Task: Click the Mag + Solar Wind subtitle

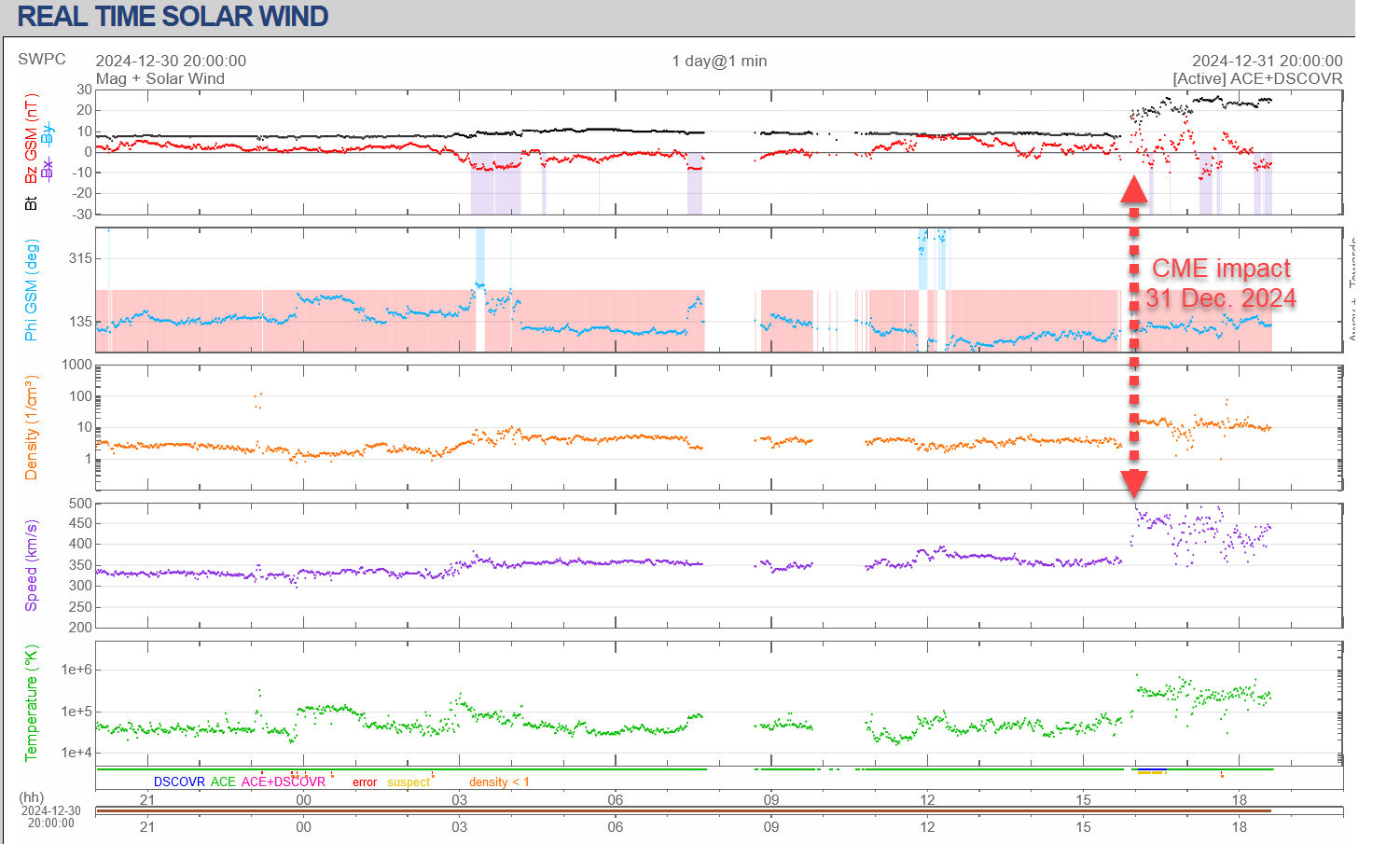Action: (159, 79)
